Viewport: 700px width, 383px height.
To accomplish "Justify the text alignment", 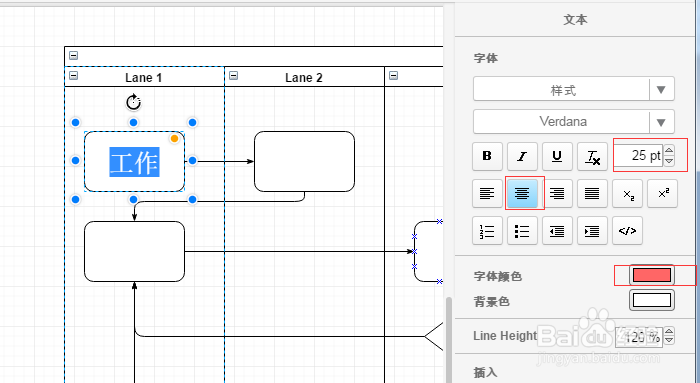I will click(x=592, y=193).
